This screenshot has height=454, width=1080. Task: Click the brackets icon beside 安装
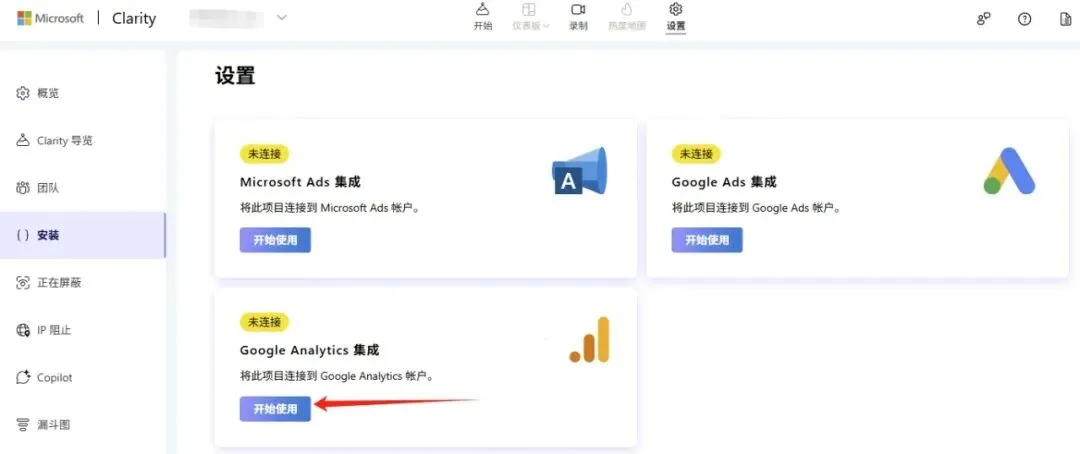point(23,235)
